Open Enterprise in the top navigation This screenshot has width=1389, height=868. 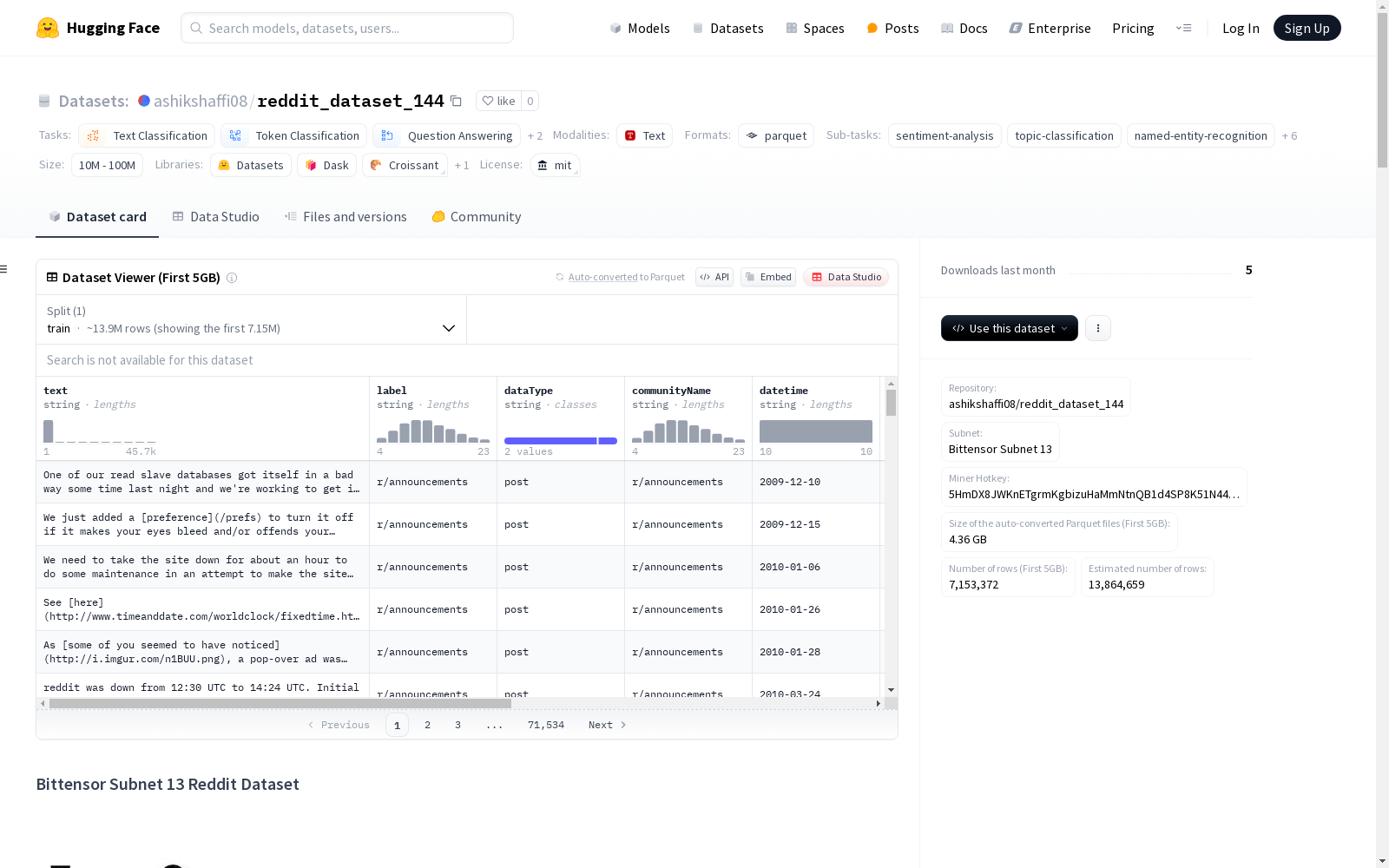[1050, 28]
